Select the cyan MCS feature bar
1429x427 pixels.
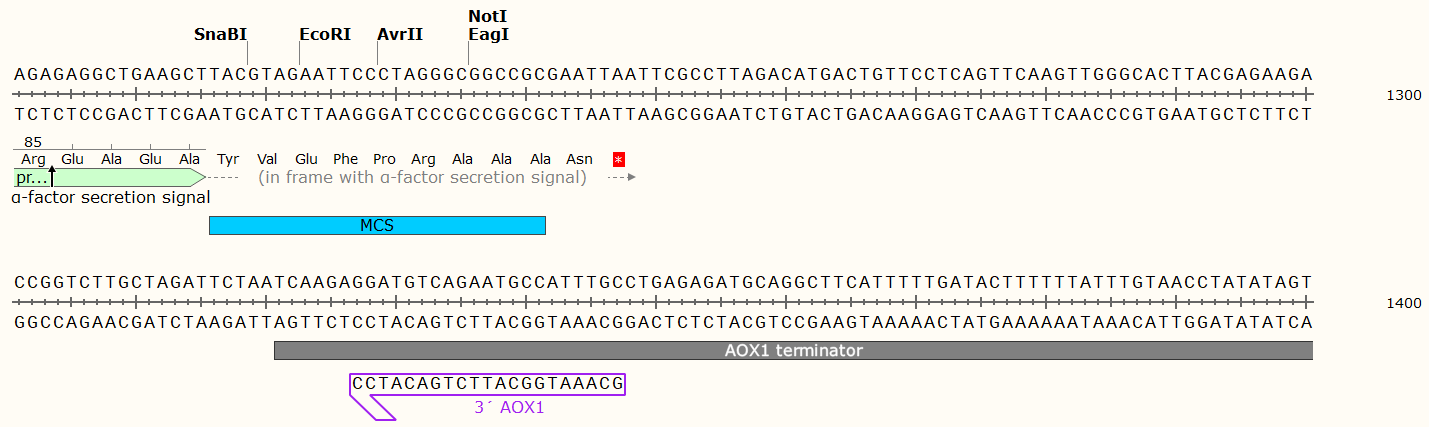pyautogui.click(x=377, y=226)
